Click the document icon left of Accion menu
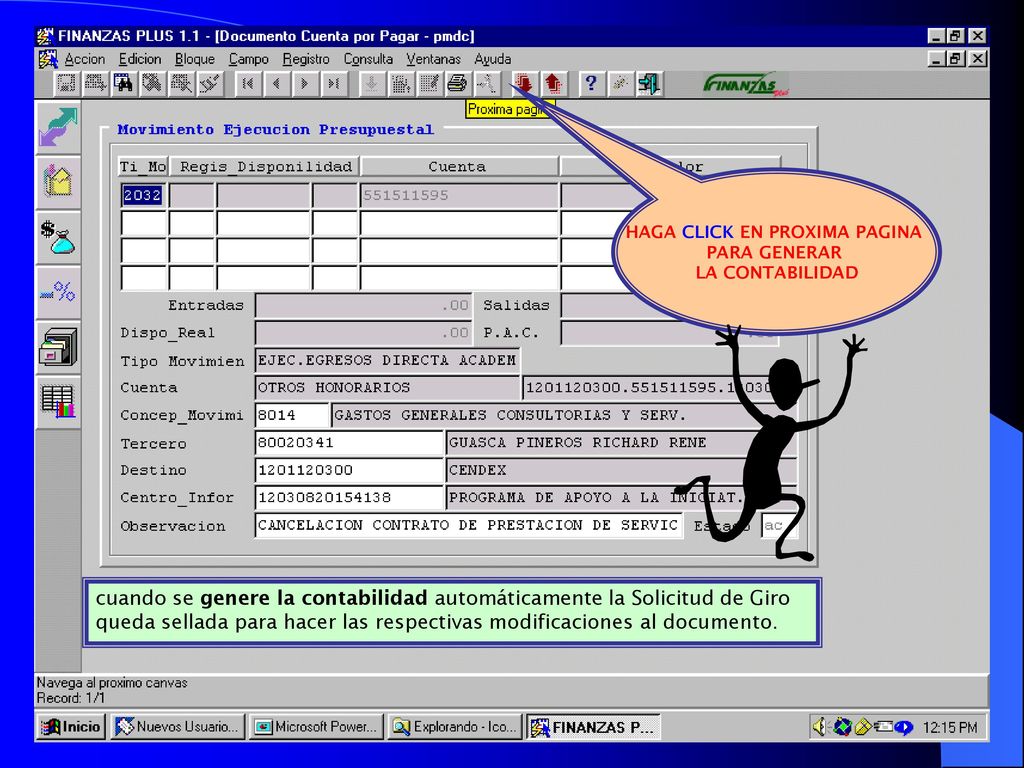 click(48, 59)
